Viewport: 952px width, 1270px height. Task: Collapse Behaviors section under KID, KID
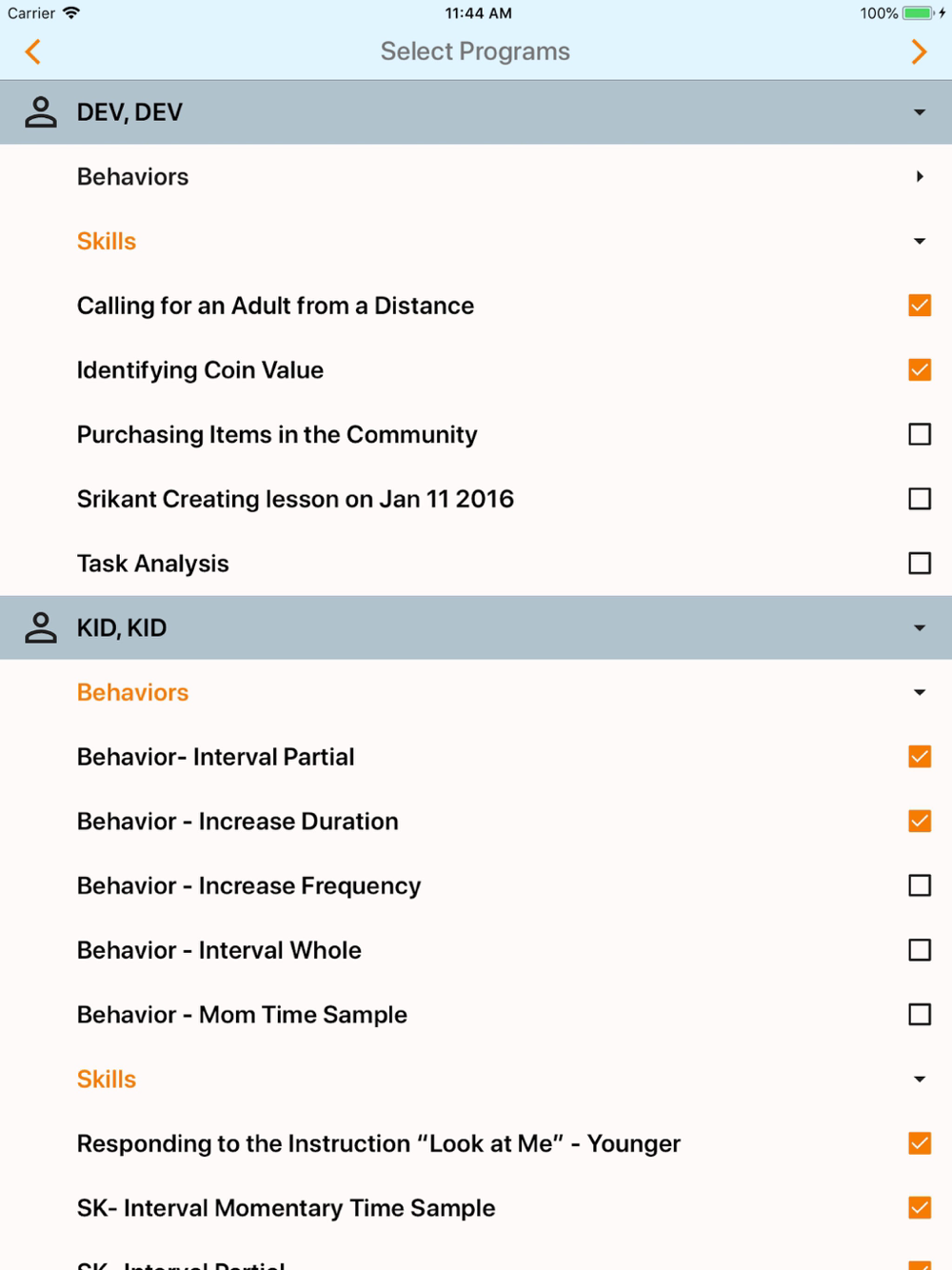click(x=919, y=693)
